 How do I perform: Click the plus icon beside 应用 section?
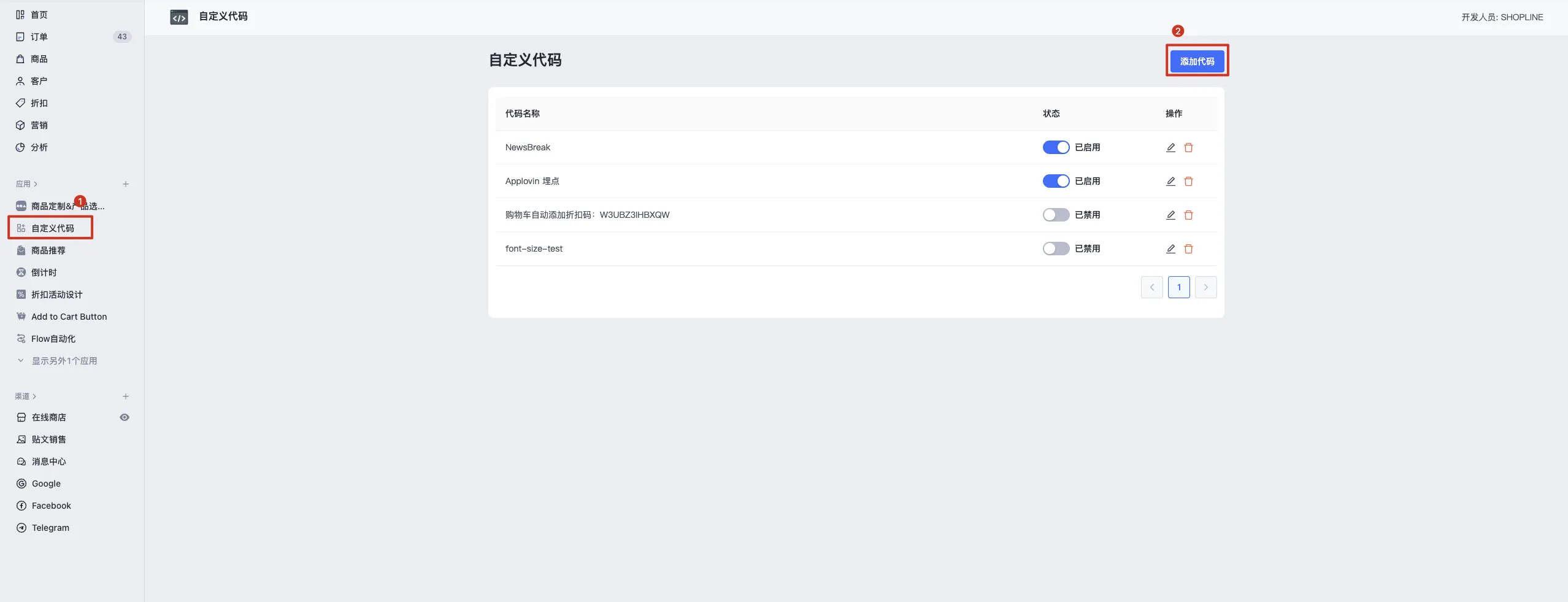pyautogui.click(x=126, y=184)
